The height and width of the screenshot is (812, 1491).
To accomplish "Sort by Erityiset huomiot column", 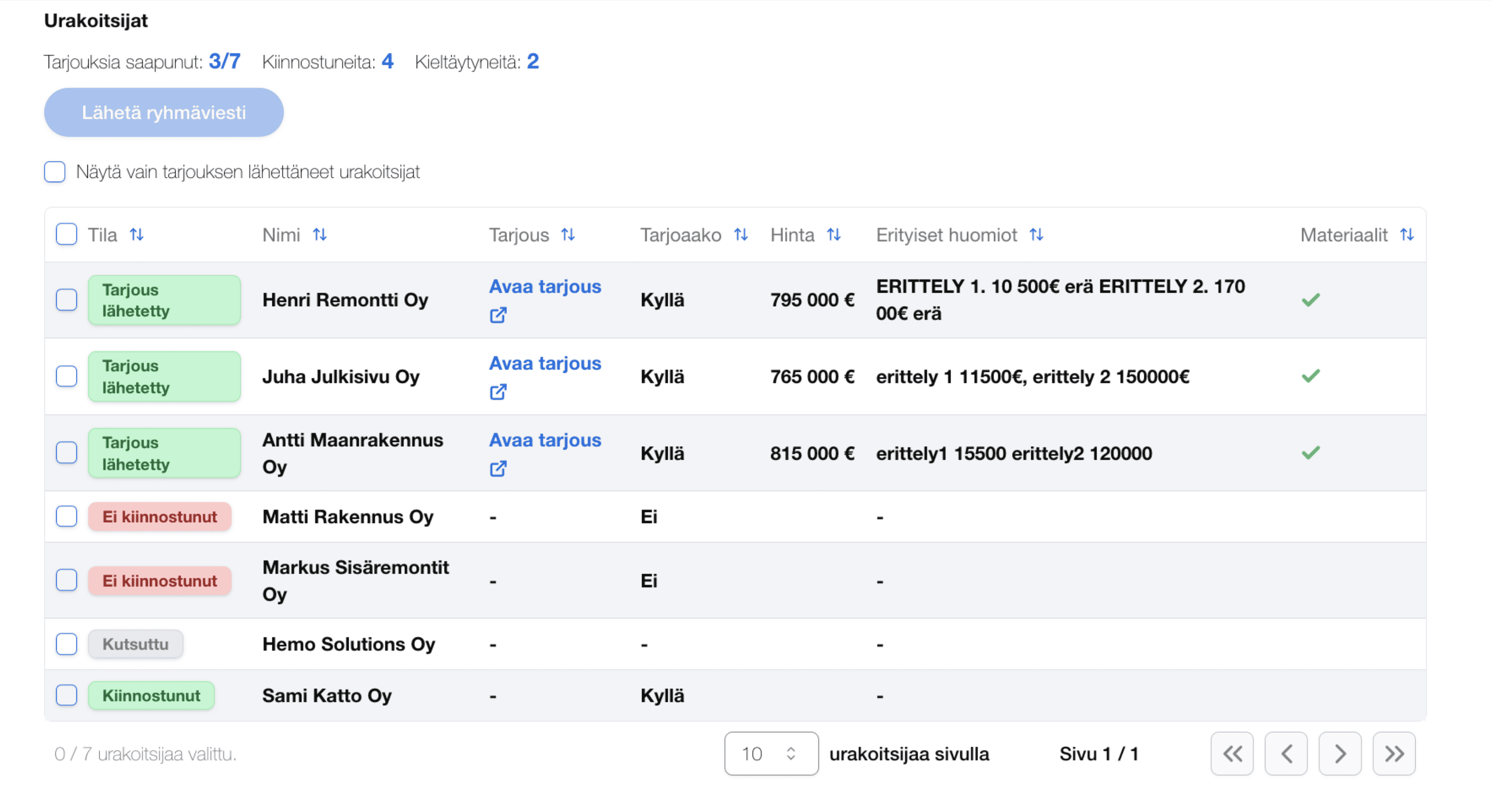I will [x=1036, y=235].
